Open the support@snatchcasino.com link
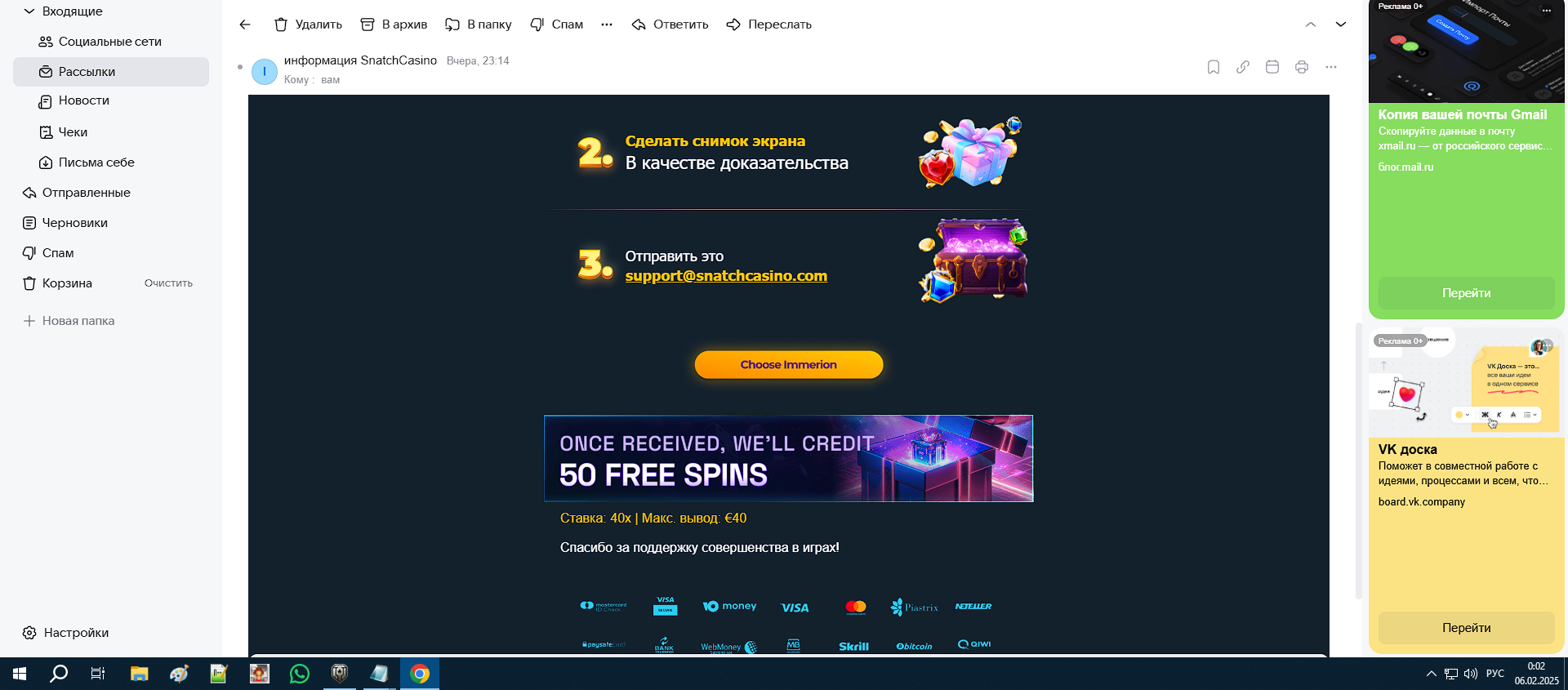 (726, 276)
